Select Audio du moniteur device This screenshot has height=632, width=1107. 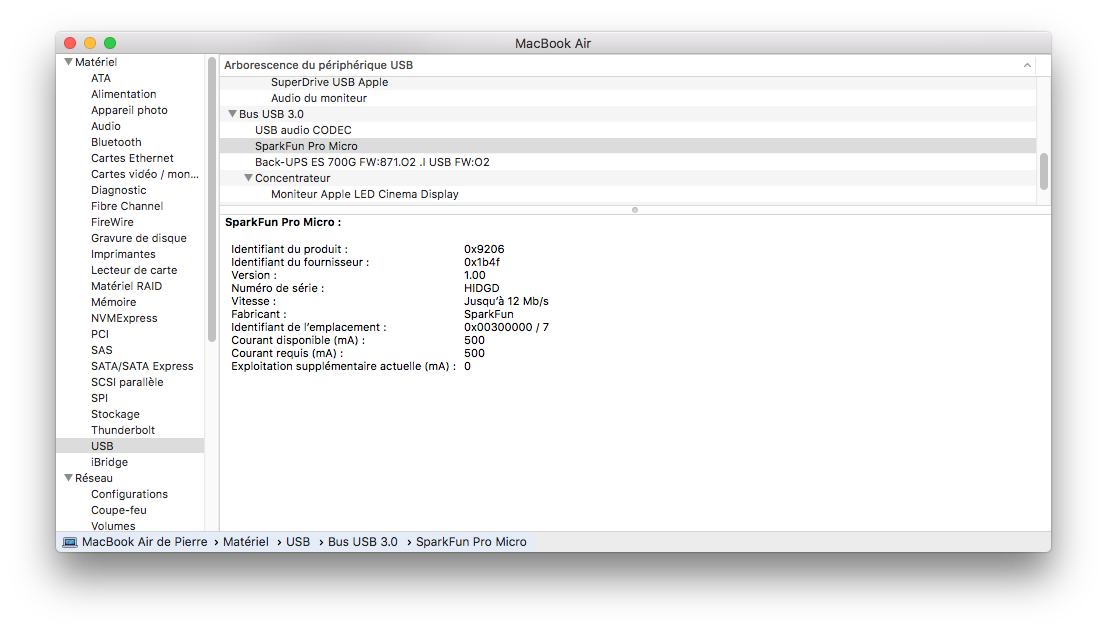coord(319,98)
